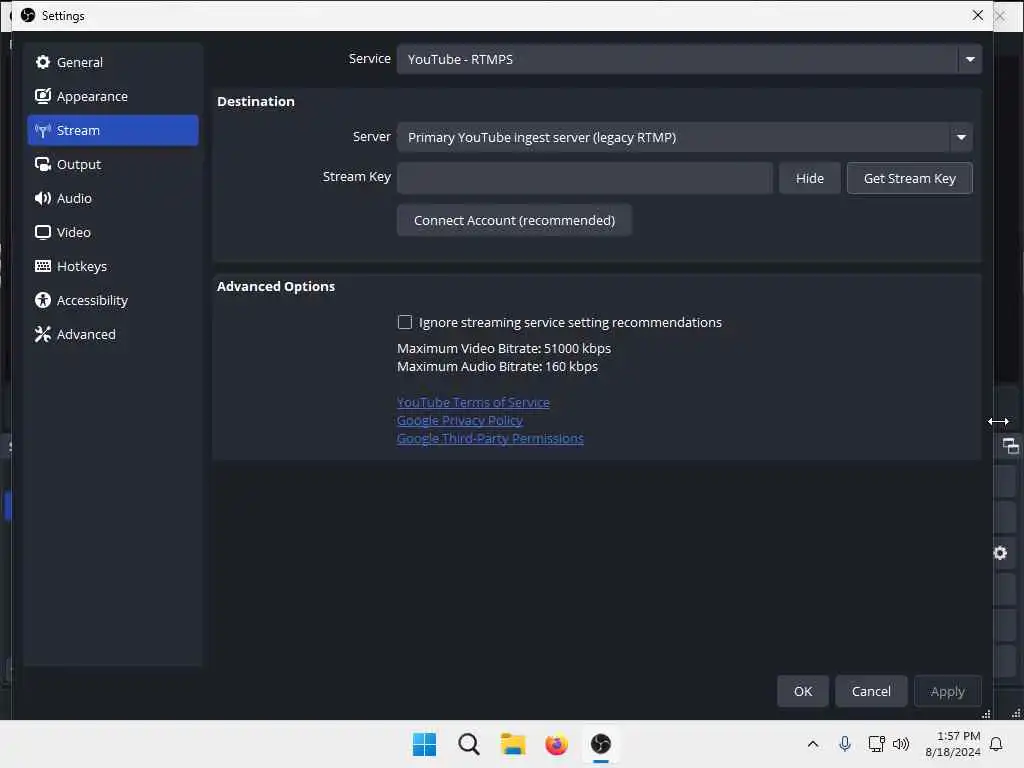Open the notification bell in taskbar
1024x768 pixels.
tap(996, 744)
